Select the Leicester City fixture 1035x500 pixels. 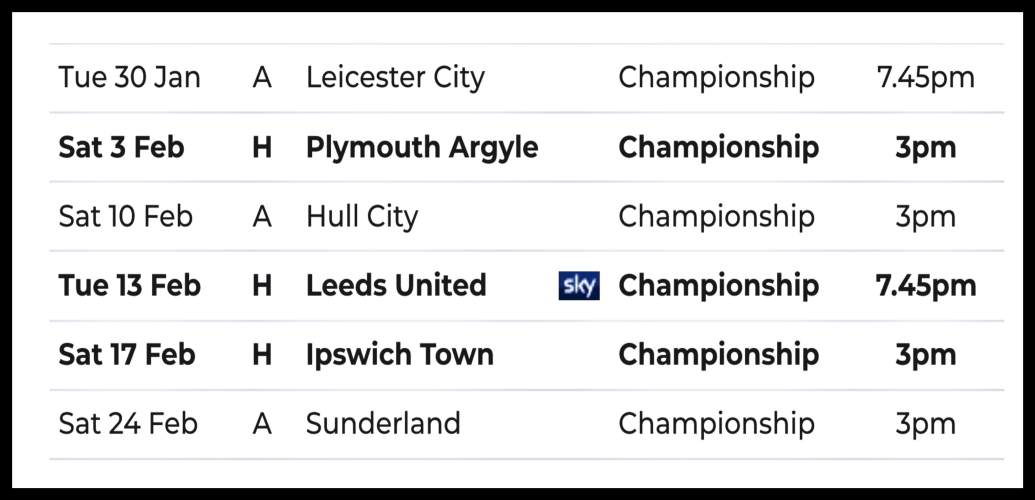coord(395,78)
